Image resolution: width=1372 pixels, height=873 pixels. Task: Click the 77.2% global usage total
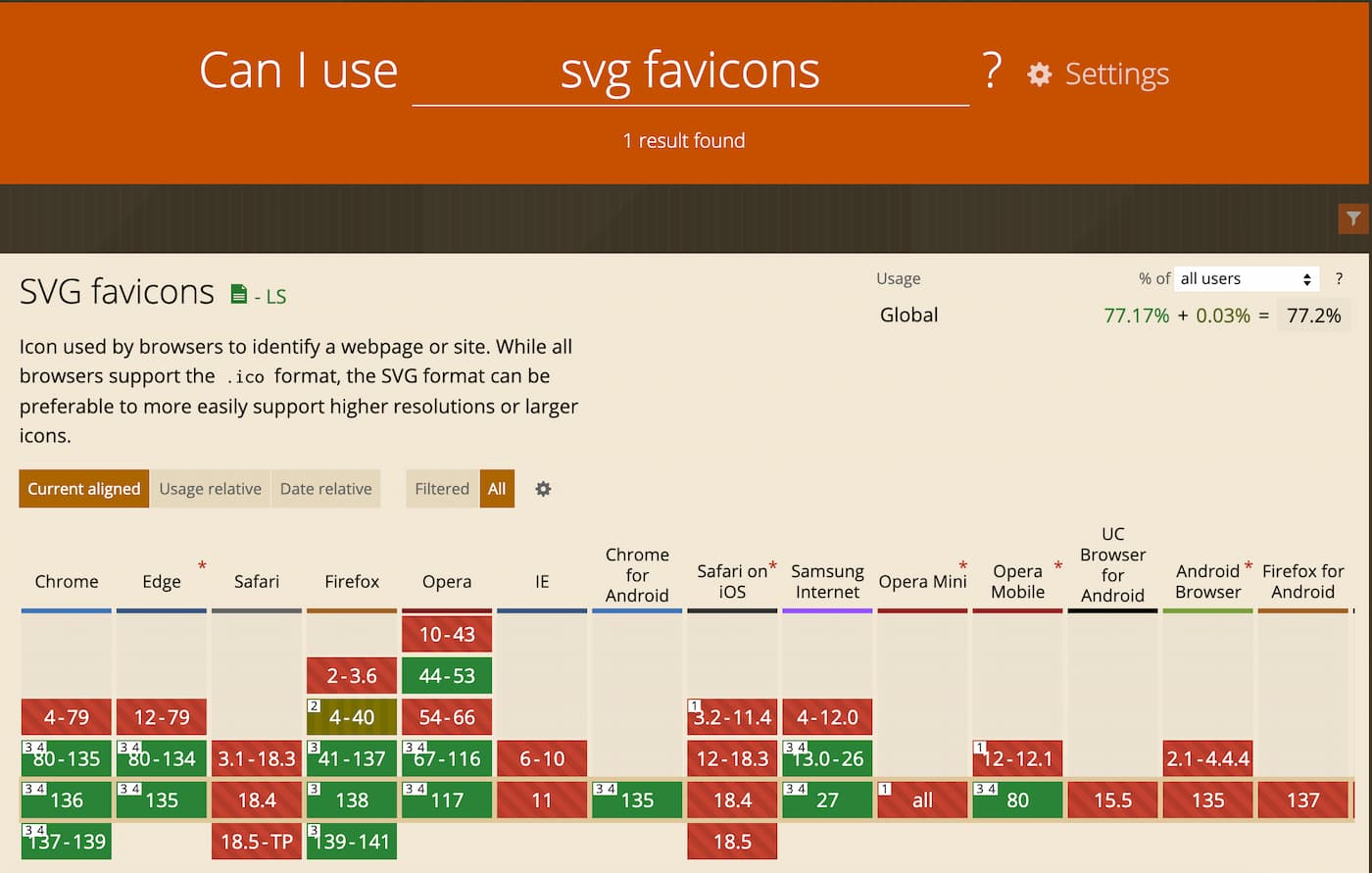click(1313, 315)
